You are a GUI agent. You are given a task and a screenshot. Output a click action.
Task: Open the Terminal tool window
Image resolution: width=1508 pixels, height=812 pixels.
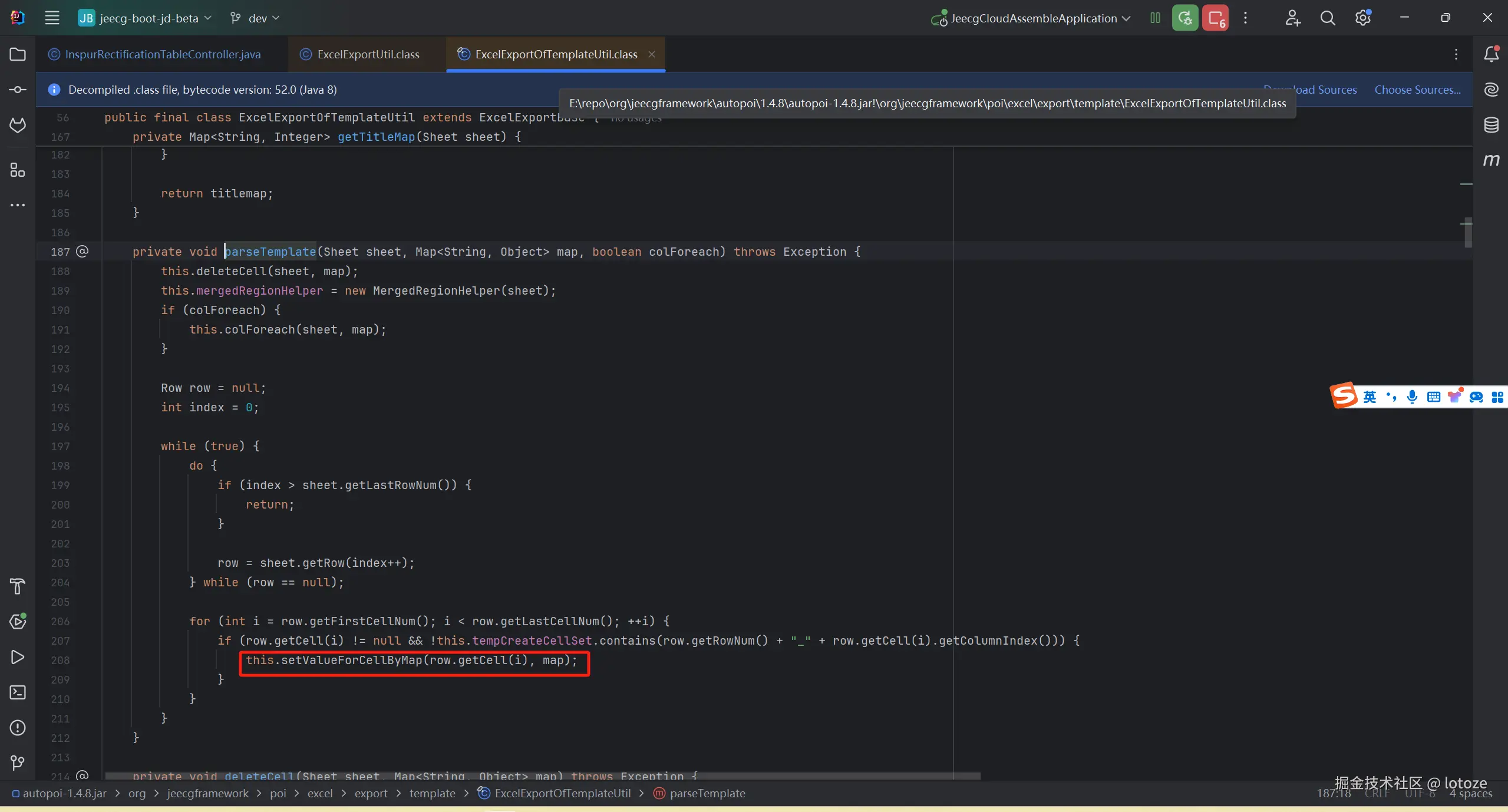click(18, 692)
